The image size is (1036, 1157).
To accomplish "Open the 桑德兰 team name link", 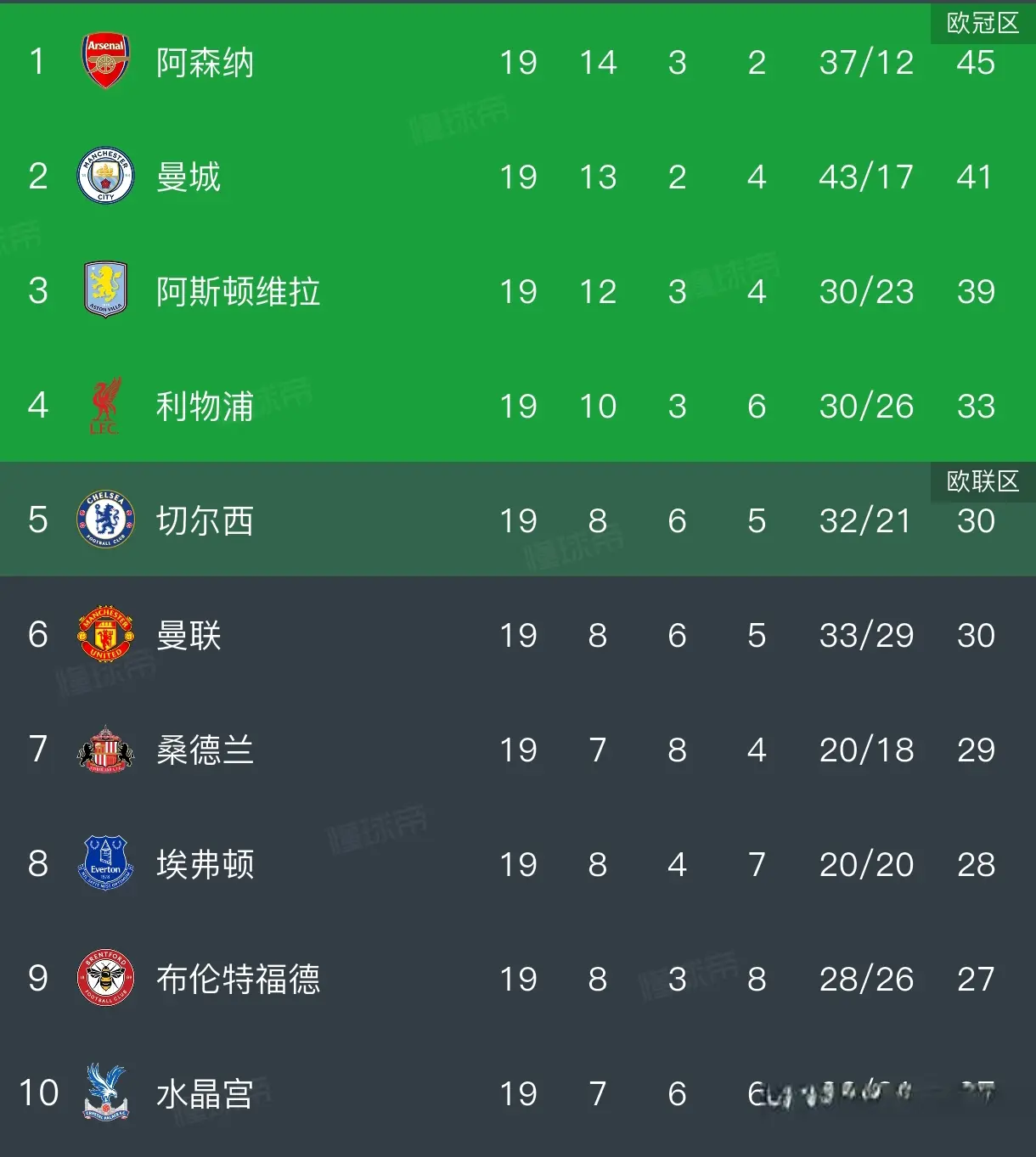I will pyautogui.click(x=205, y=750).
